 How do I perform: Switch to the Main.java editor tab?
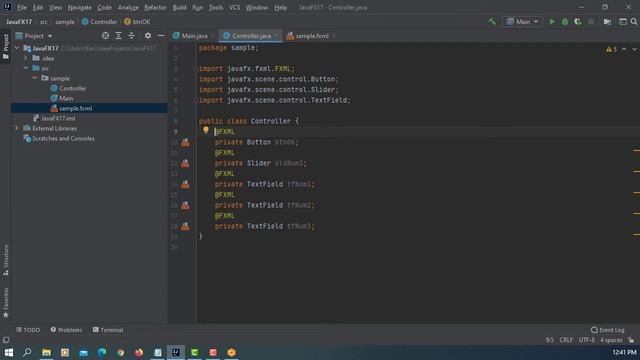point(194,36)
